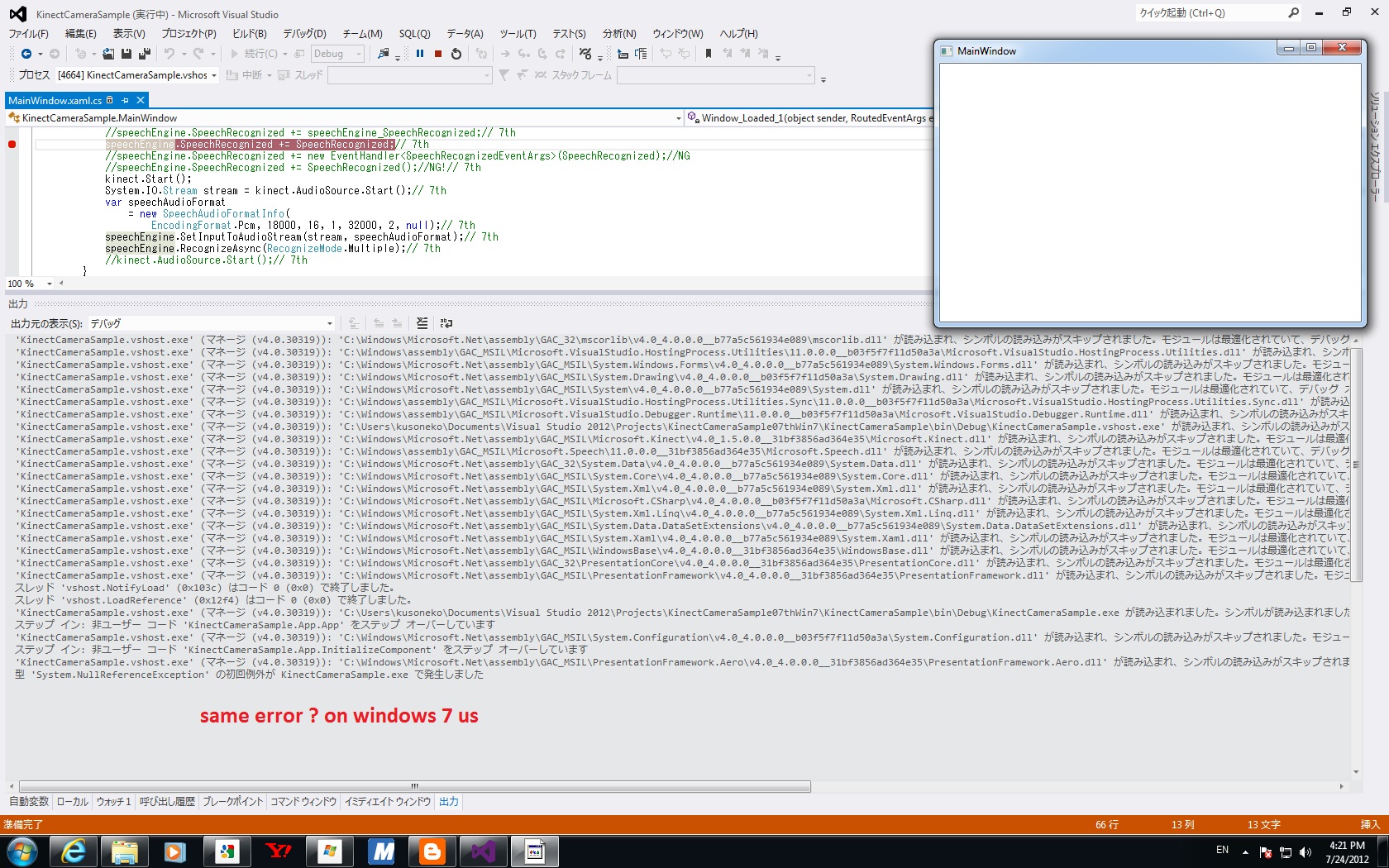Open Internet Explorer from the taskbar
Screen dimensions: 1389x868
point(74,851)
